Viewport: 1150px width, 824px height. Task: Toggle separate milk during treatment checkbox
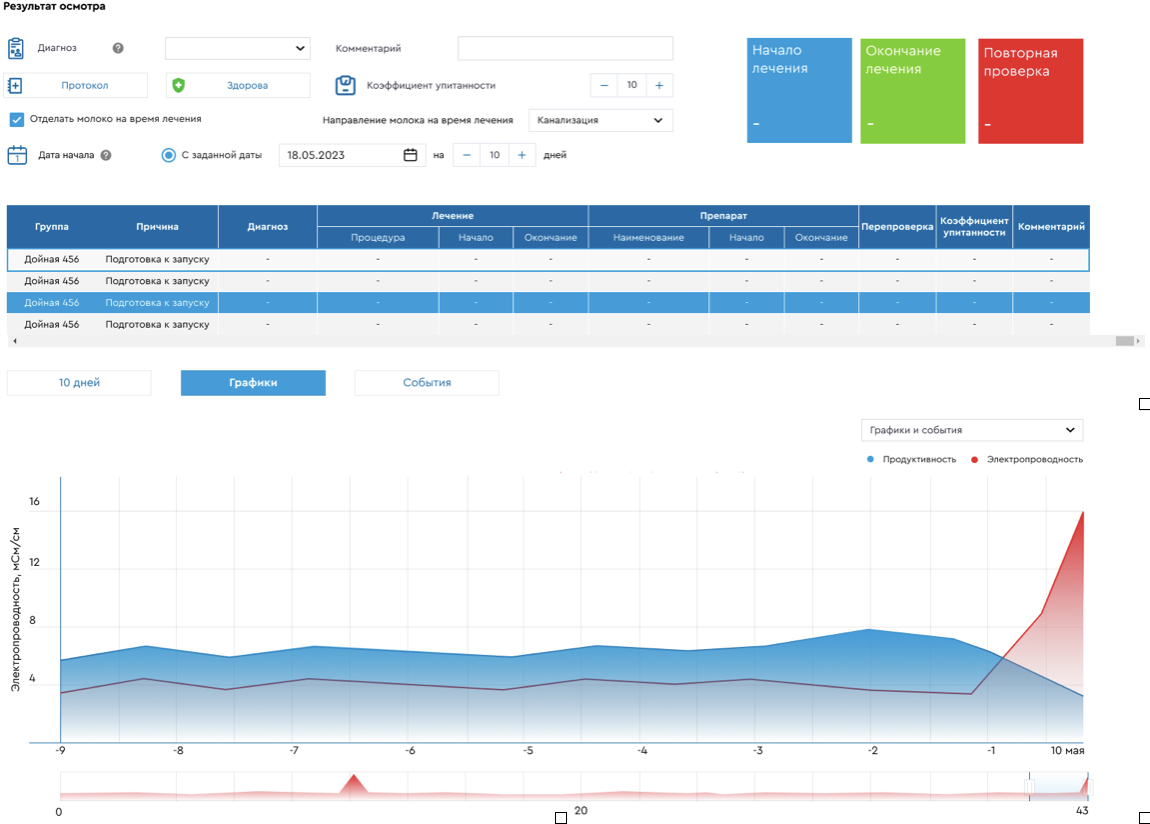[16, 119]
